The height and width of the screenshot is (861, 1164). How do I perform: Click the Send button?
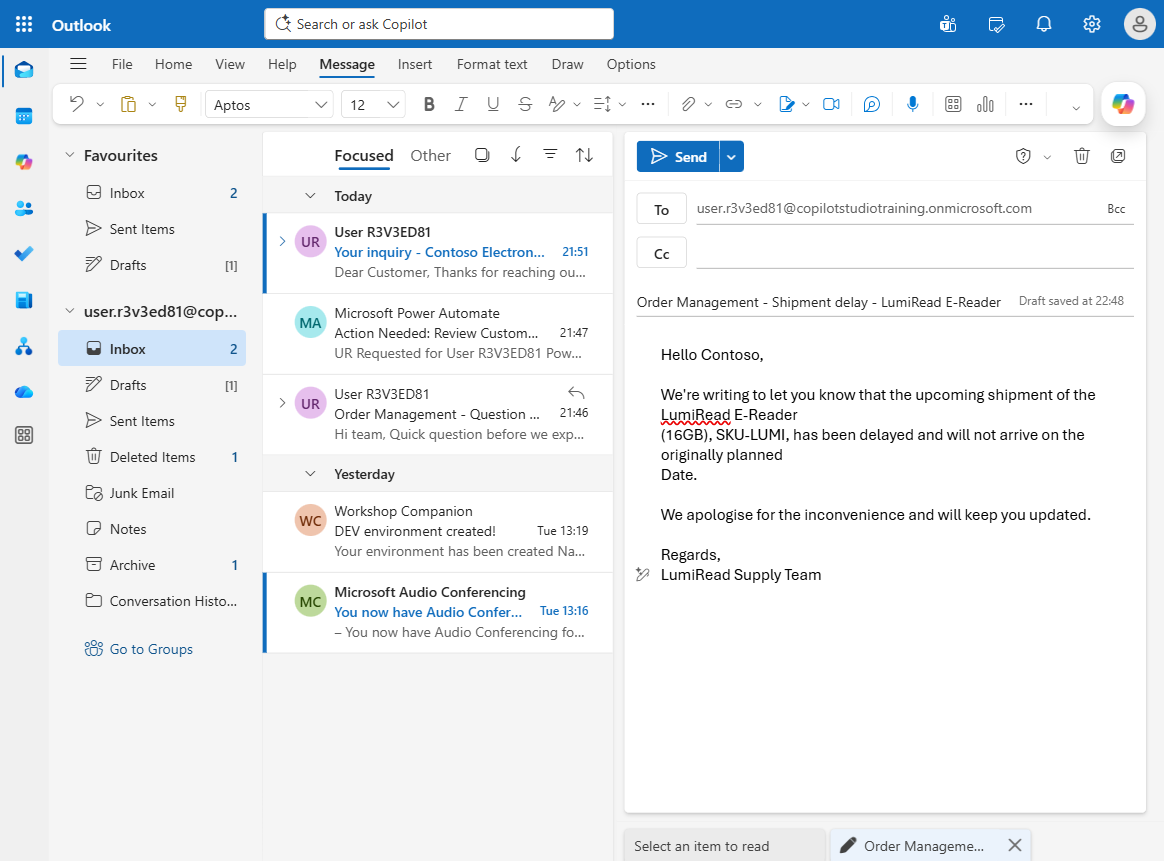pyautogui.click(x=678, y=157)
